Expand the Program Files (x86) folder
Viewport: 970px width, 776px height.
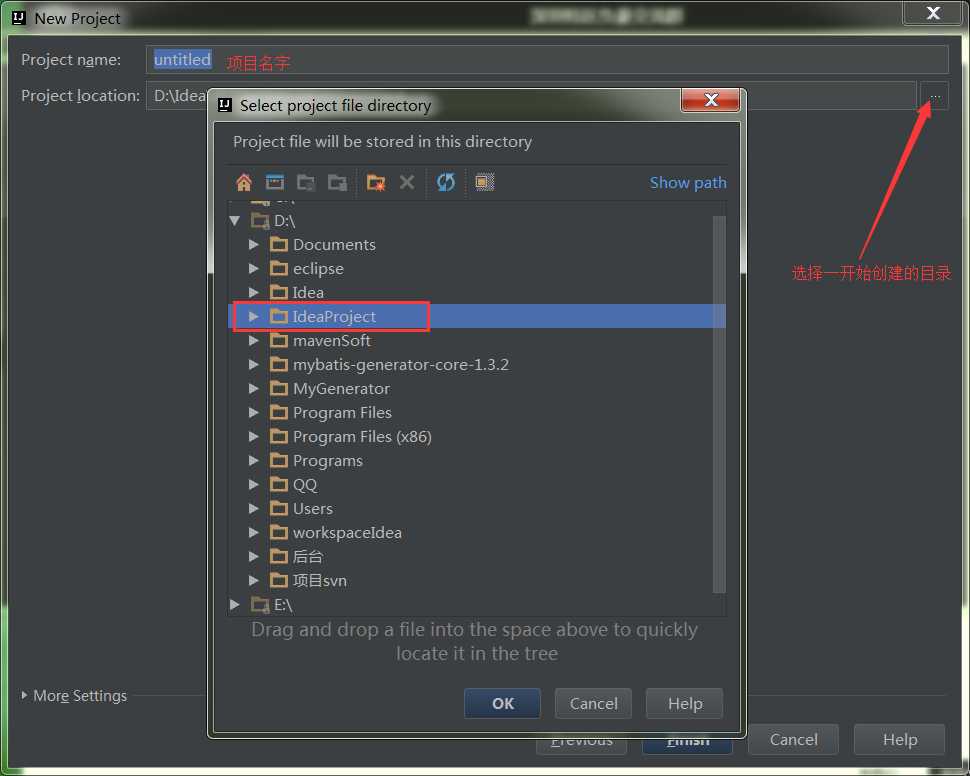pyautogui.click(x=253, y=436)
